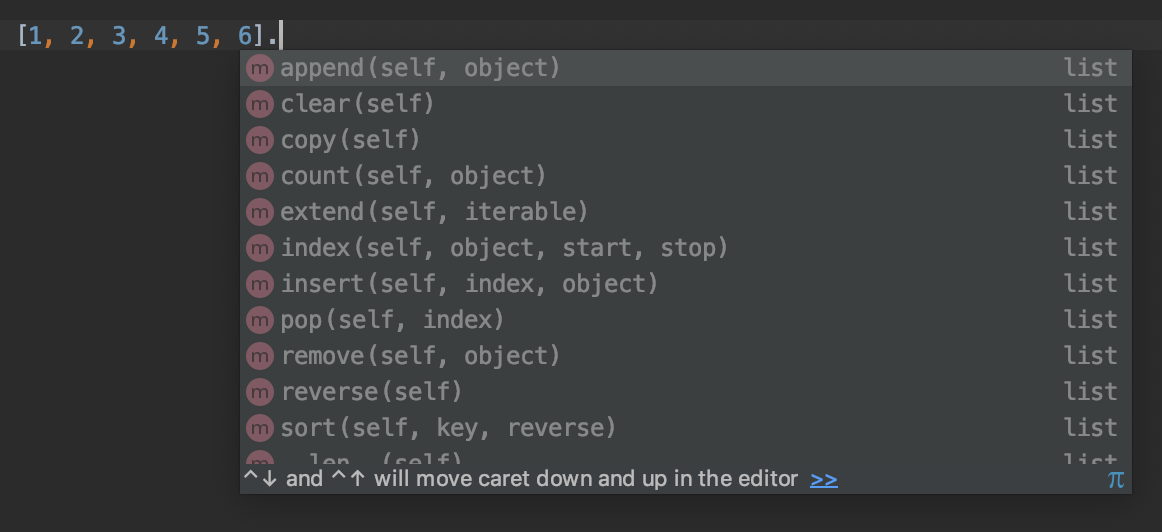Click the method icon beside copy

(260, 140)
